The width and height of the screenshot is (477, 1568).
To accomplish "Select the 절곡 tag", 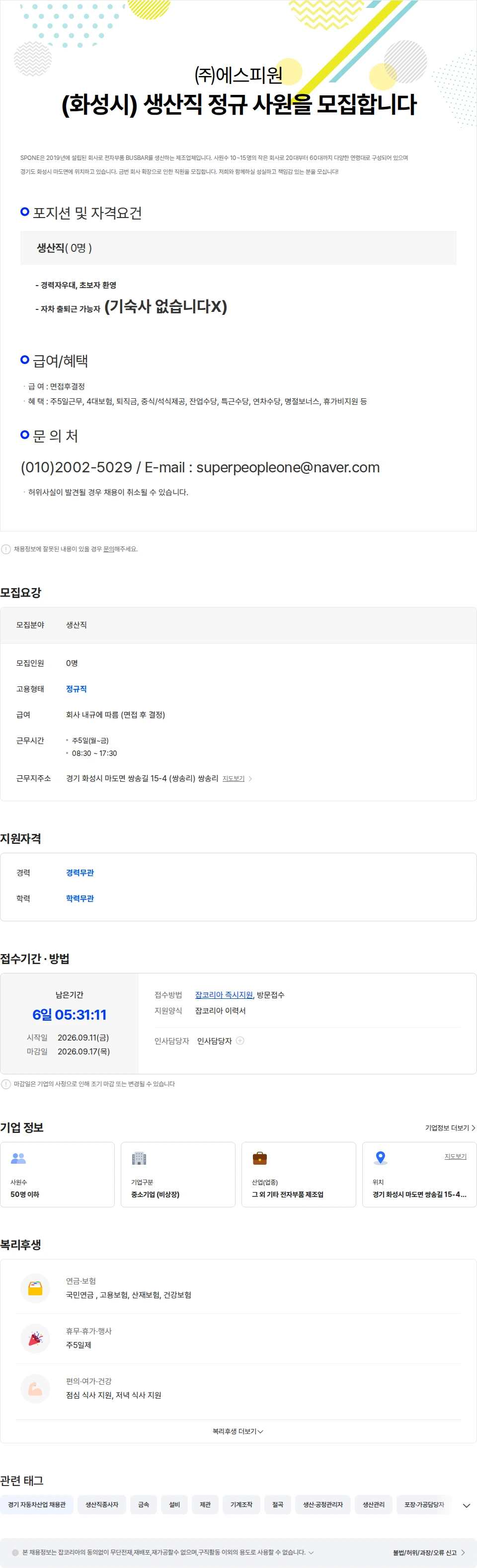I will 278,1504.
